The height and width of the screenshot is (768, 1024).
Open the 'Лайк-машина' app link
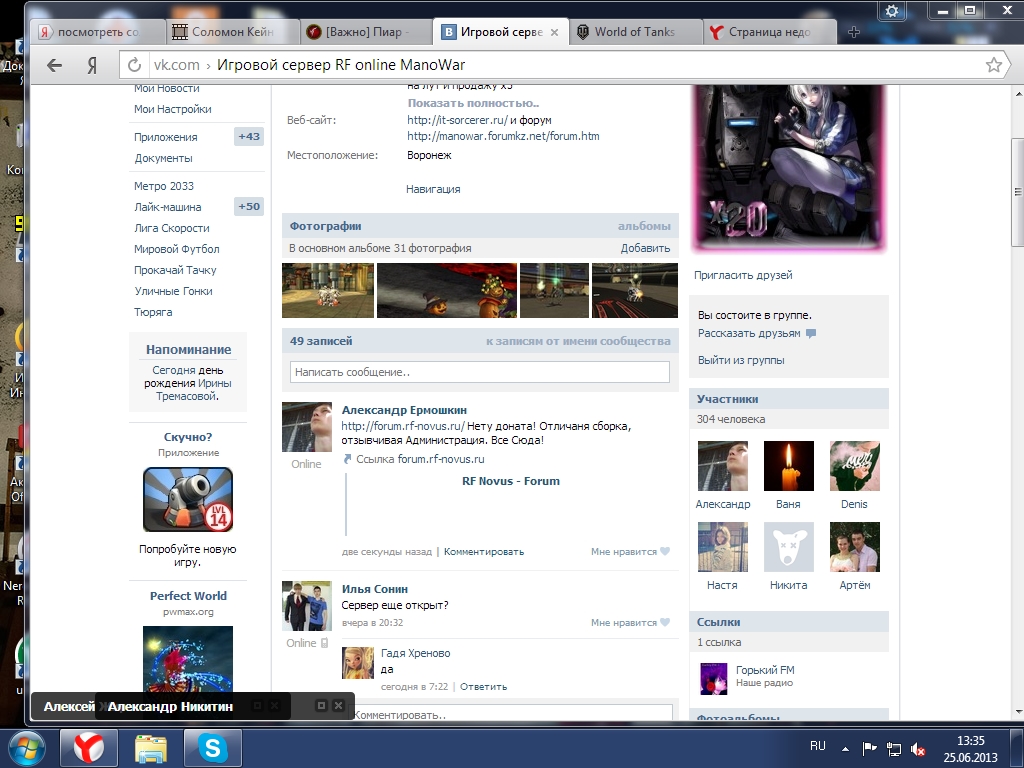point(168,207)
